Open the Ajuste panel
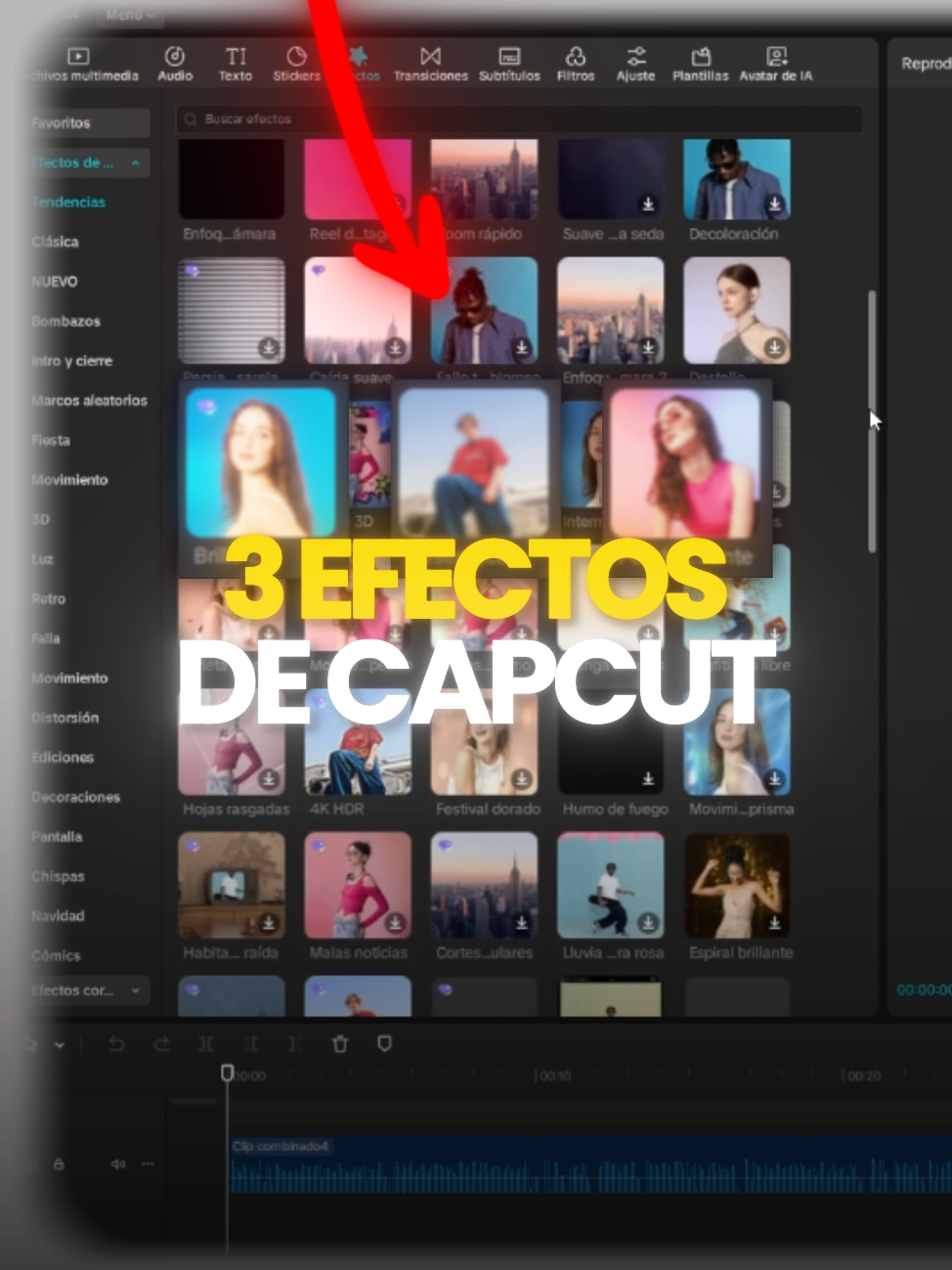 (635, 65)
